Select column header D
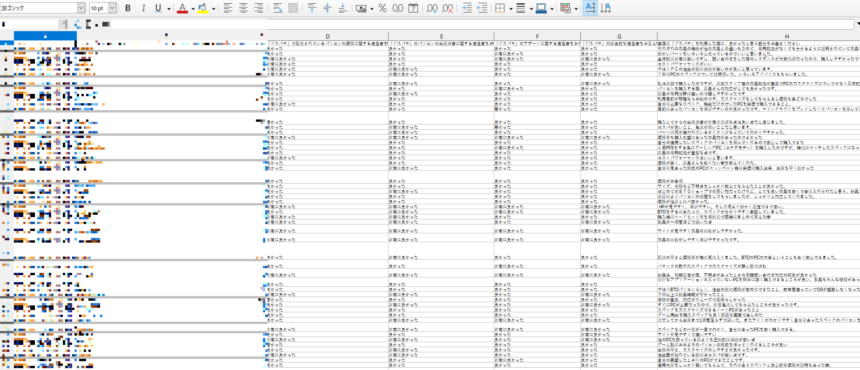This screenshot has width=860, height=370. click(x=327, y=36)
